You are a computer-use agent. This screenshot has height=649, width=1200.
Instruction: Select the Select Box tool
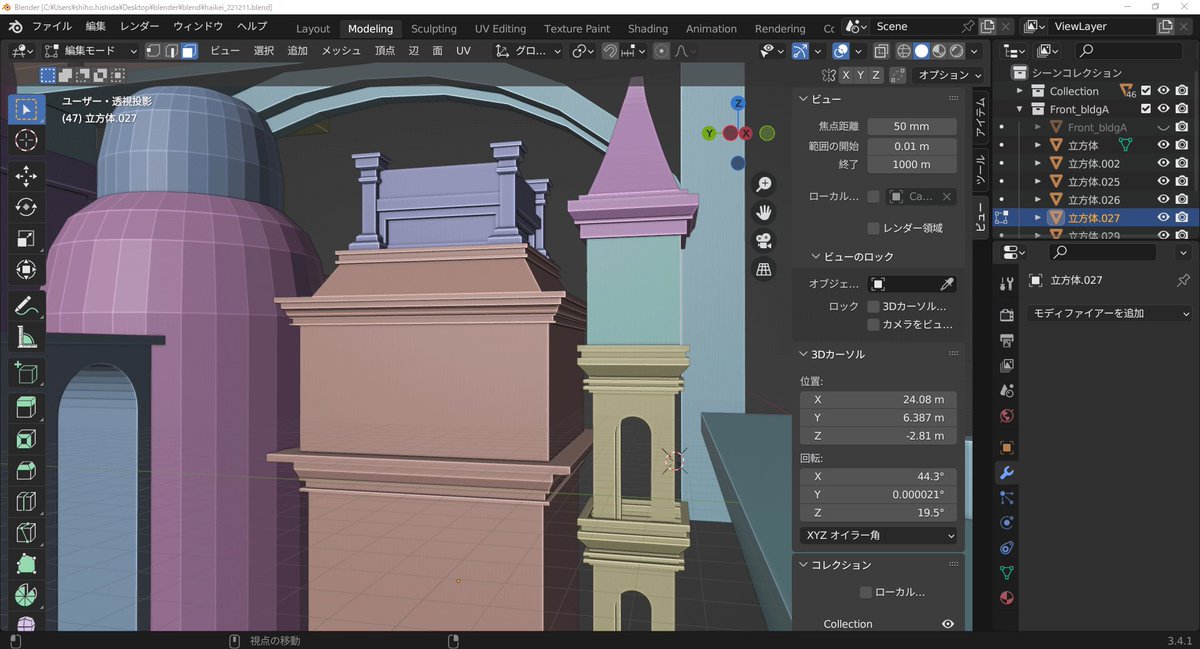point(26,109)
